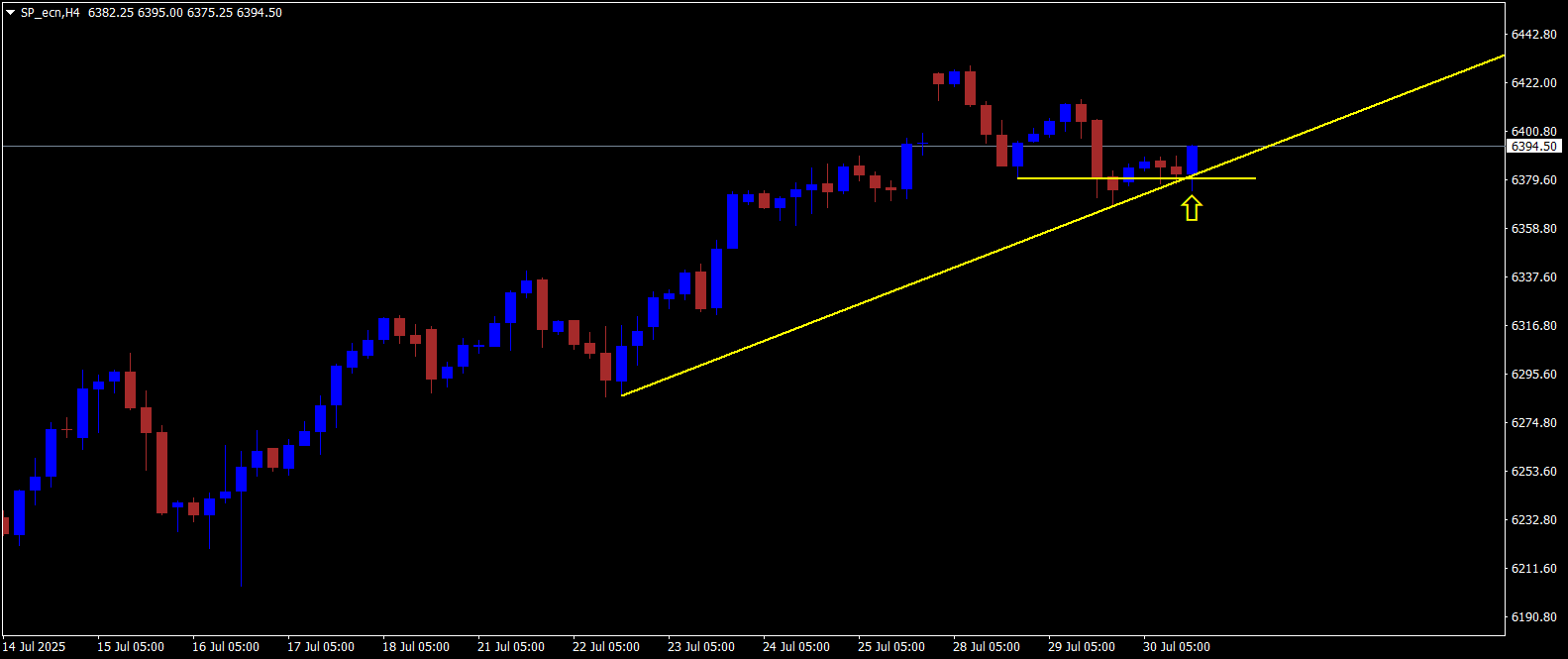Click the 14 Jul 2025 date label
Image resolution: width=1568 pixels, height=659 pixels.
[34, 647]
